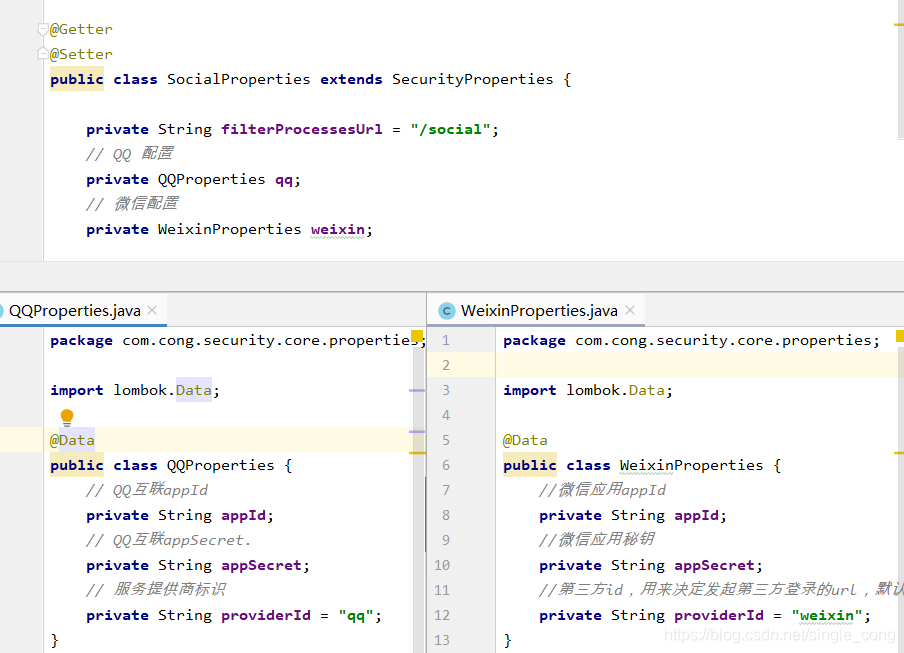Click the // 微信配置 comment
This screenshot has width=904, height=653.
[132, 203]
